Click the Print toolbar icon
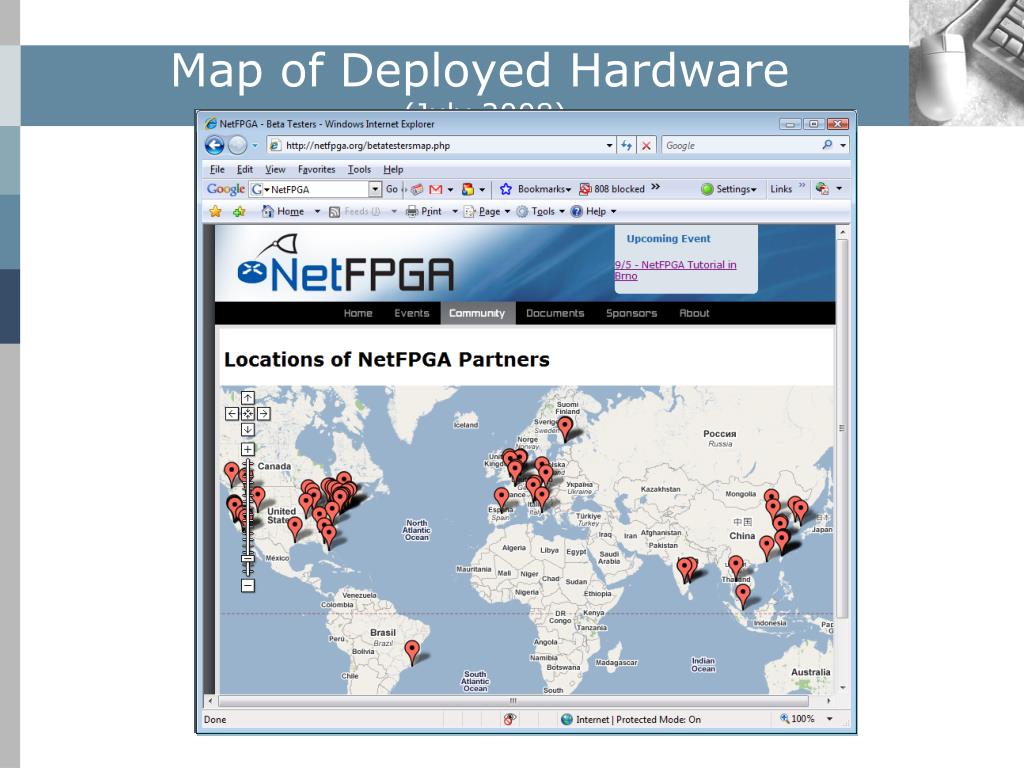 [x=411, y=211]
